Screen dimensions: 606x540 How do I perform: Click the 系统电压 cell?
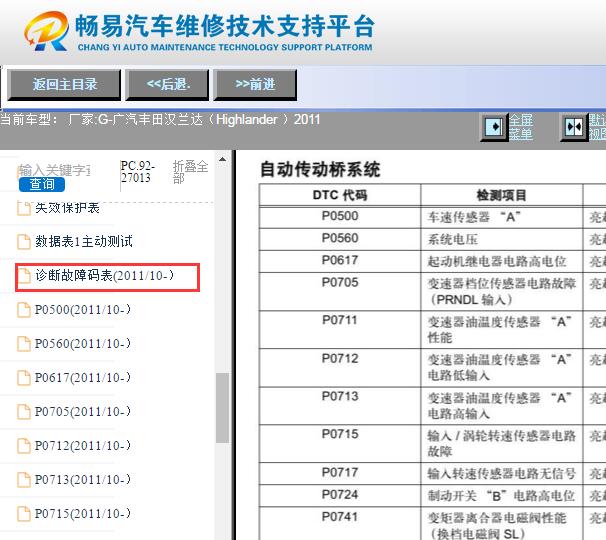[502, 239]
